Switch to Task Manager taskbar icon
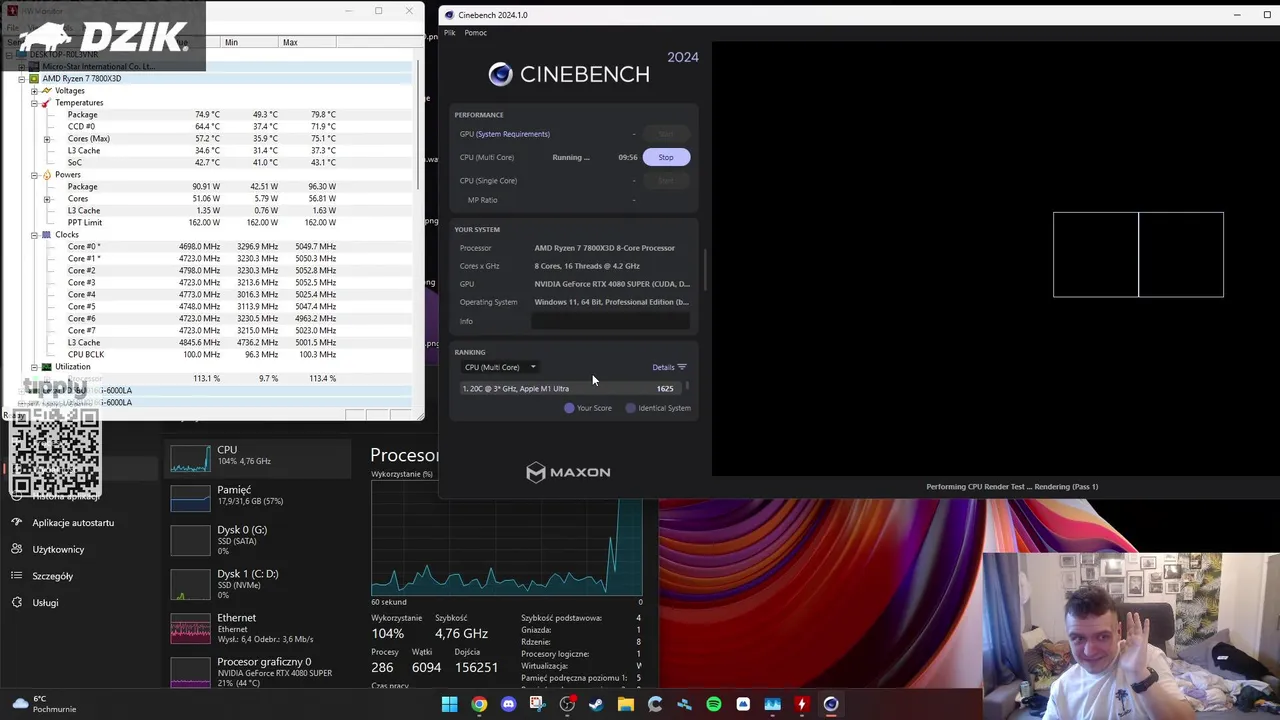 pyautogui.click(x=772, y=704)
